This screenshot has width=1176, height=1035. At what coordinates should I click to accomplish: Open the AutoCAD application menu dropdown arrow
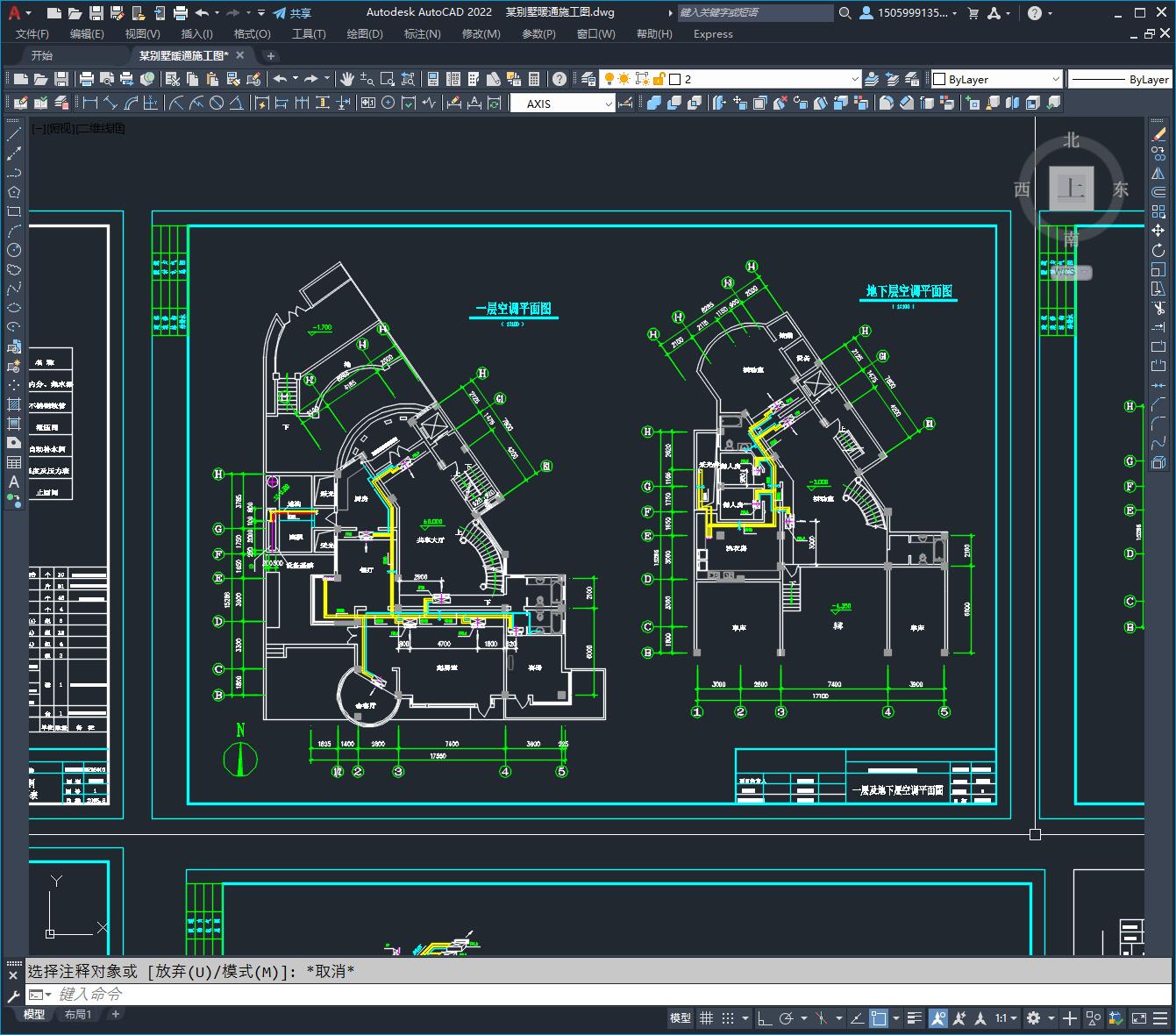tap(28, 13)
